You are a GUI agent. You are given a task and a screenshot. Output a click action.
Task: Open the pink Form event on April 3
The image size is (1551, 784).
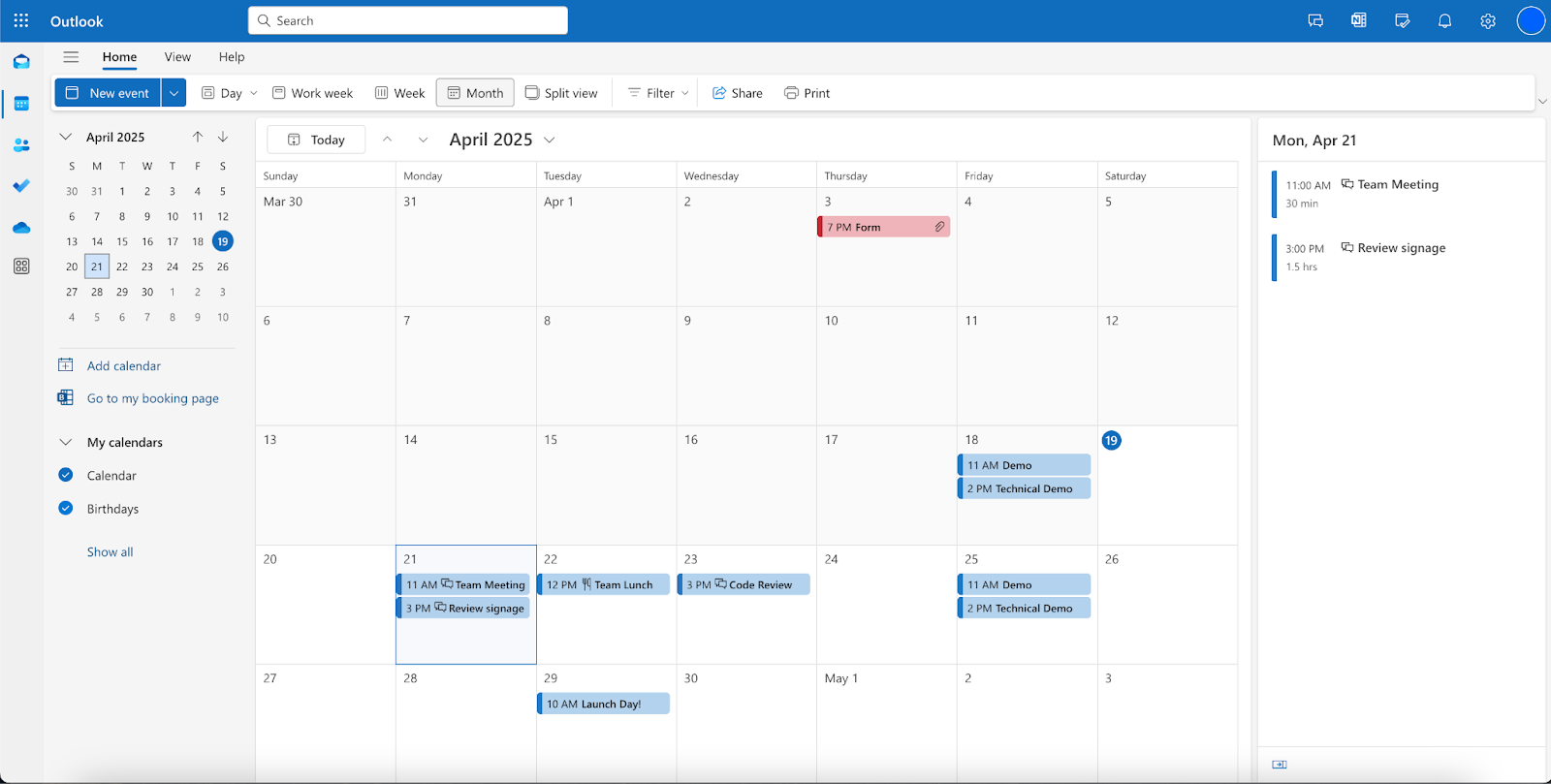pyautogui.click(x=883, y=227)
